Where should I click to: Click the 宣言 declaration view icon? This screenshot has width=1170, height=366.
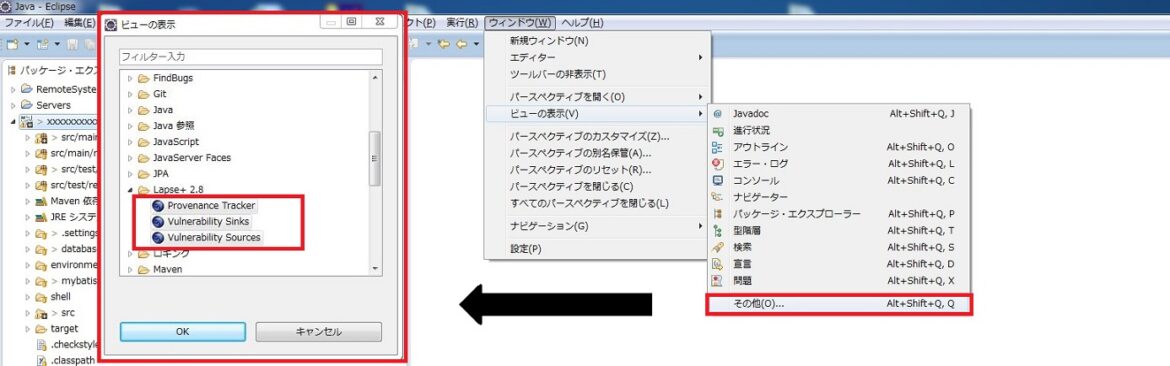(x=718, y=264)
